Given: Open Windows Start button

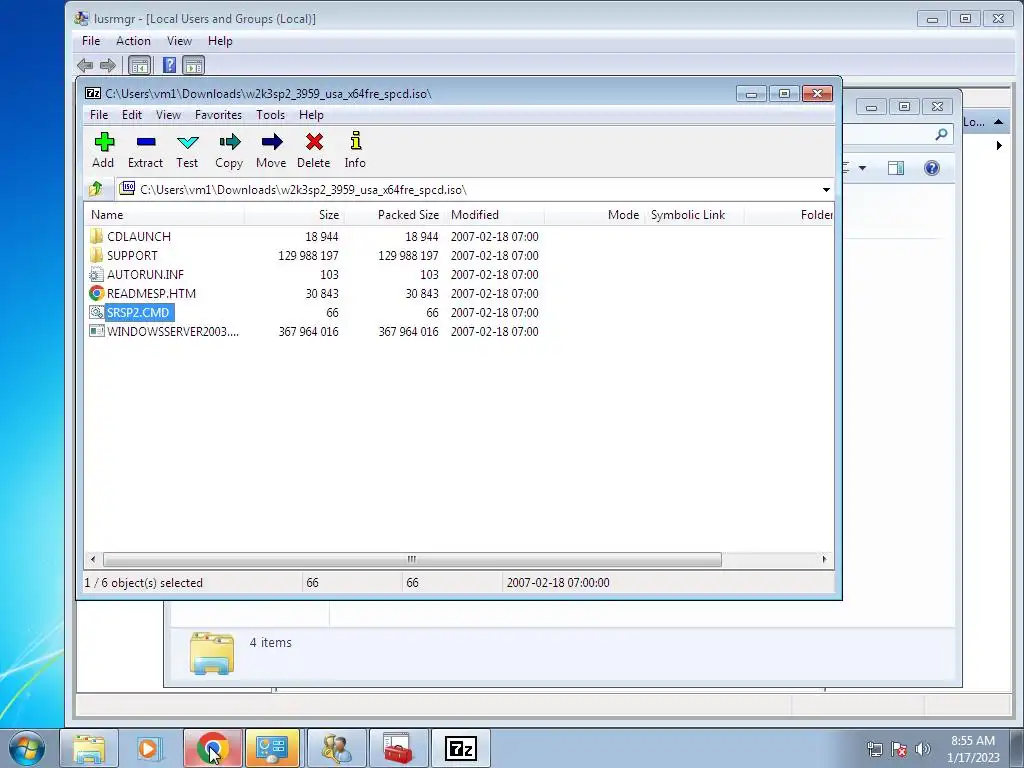Looking at the screenshot, I should 27,748.
